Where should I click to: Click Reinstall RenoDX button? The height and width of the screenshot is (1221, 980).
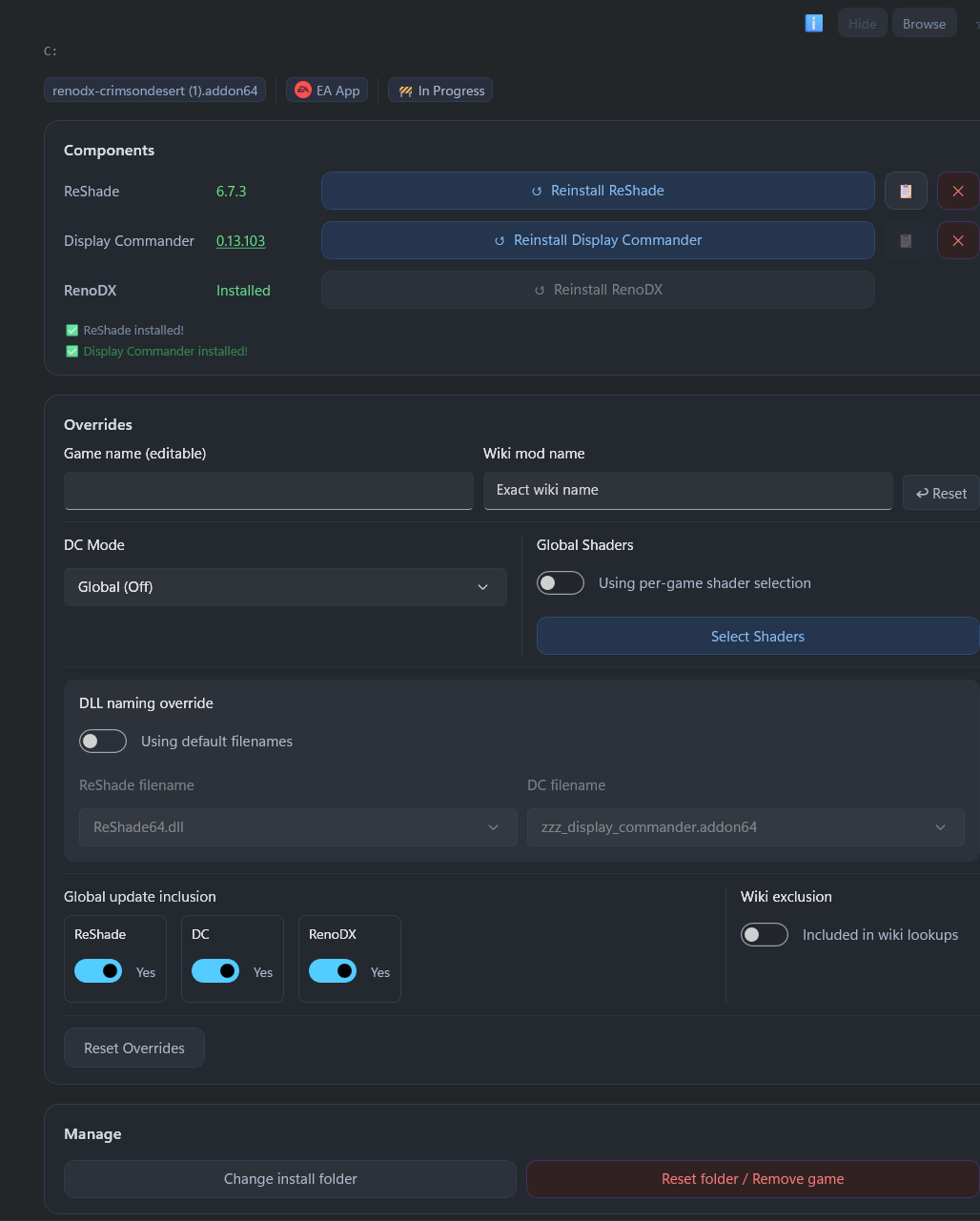click(x=598, y=290)
